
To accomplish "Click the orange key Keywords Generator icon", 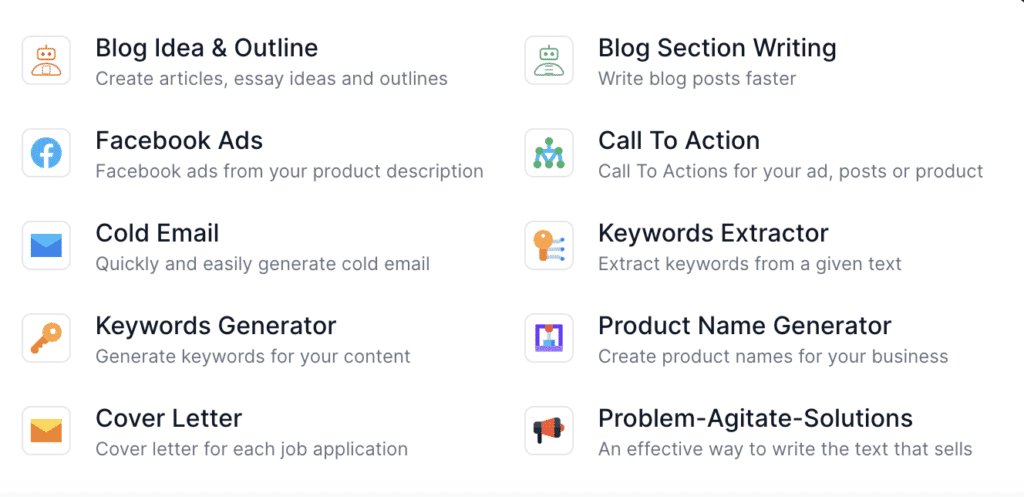I will click(x=46, y=338).
